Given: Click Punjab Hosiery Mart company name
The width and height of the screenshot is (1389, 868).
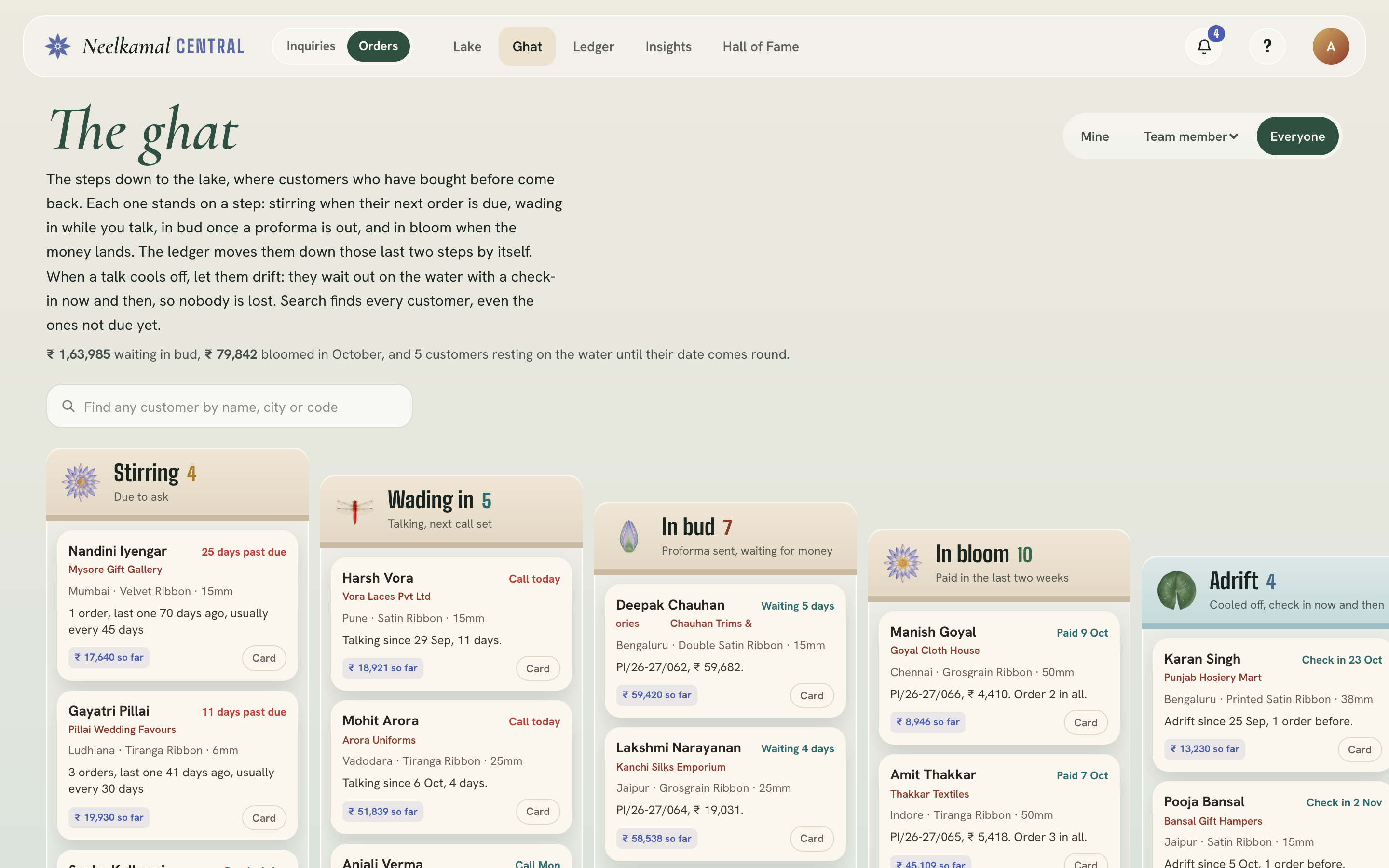Looking at the screenshot, I should coord(1212,678).
